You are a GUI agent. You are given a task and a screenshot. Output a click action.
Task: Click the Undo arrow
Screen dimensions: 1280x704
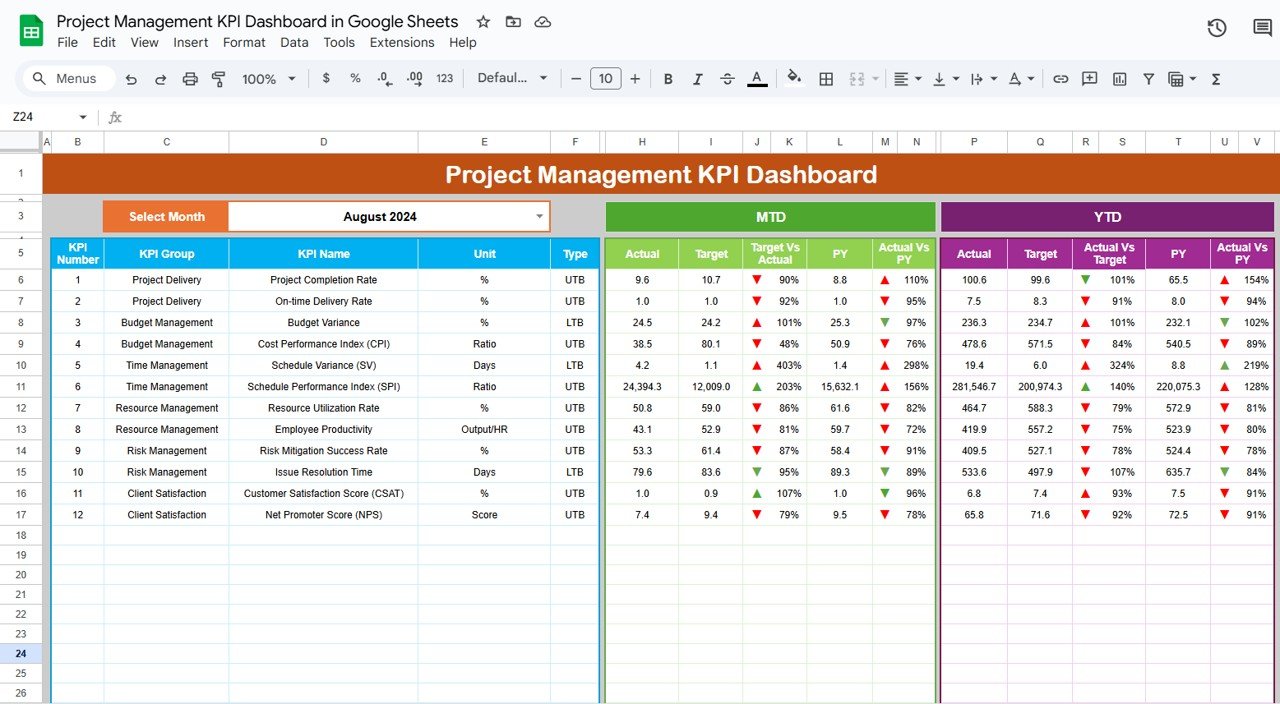click(131, 79)
